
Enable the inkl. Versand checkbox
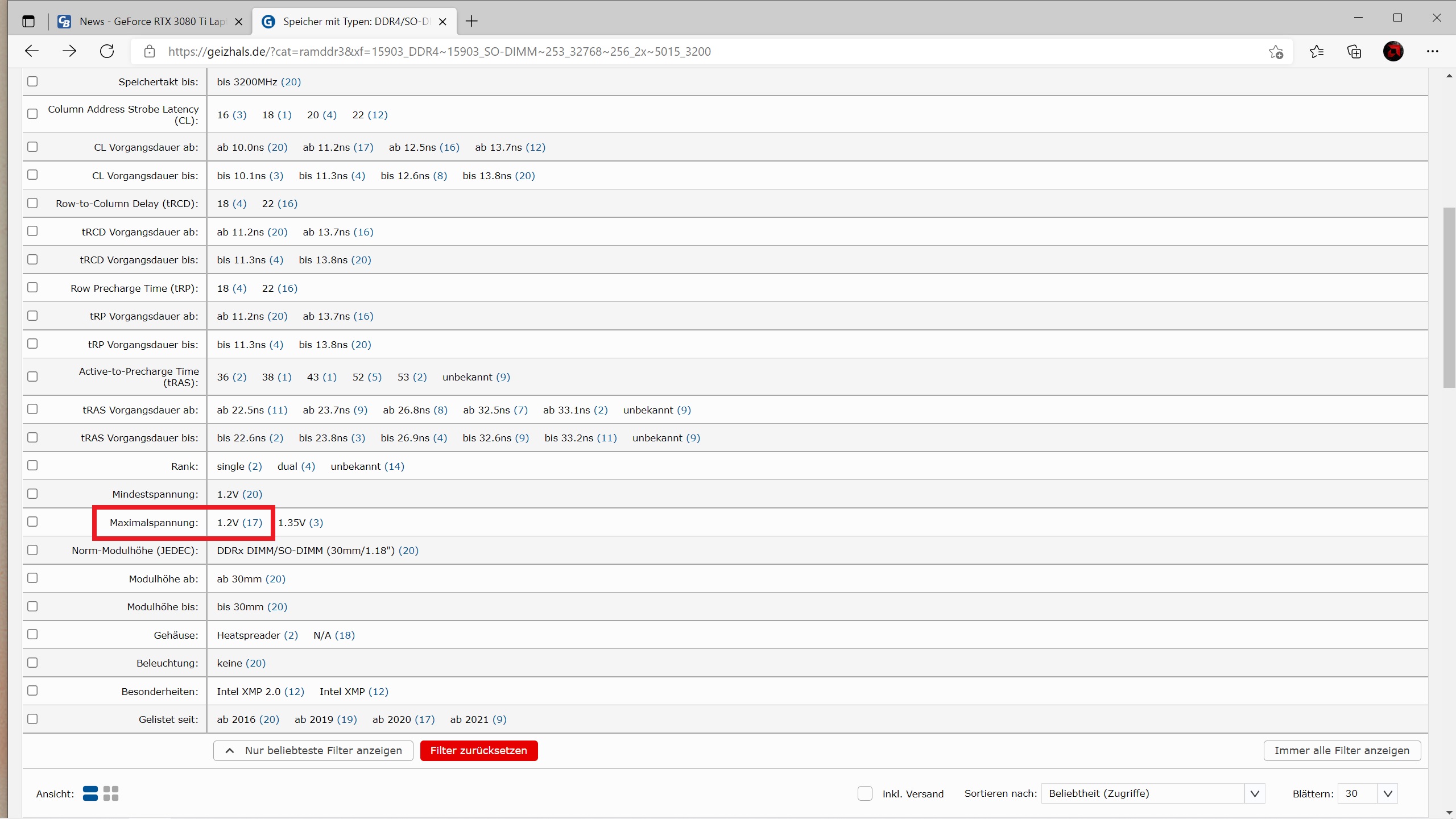point(864,793)
